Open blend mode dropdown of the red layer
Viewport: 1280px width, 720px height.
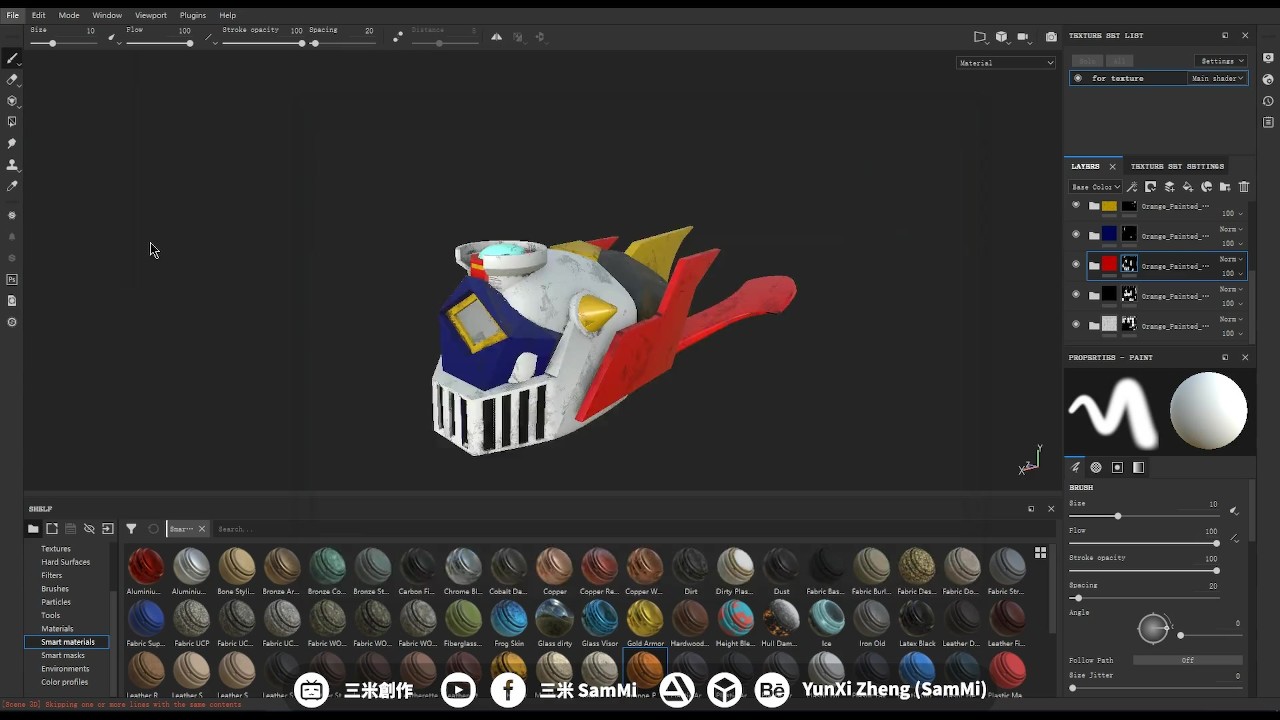(x=1232, y=259)
